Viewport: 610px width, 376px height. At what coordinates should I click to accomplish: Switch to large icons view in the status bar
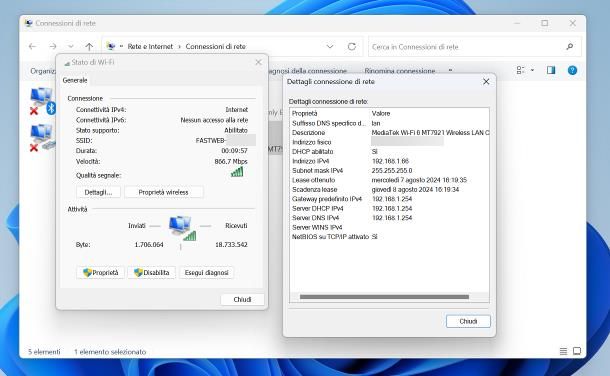577,351
